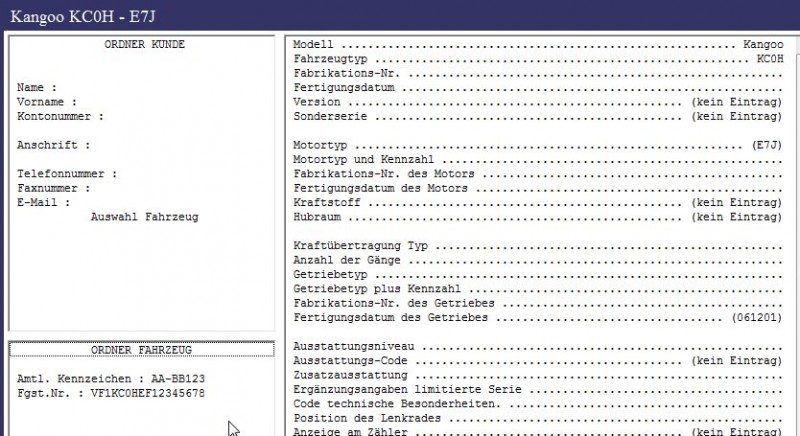Viewport: 800px width, 436px height.
Task: Select the E-Mail field label
Action: click(x=43, y=202)
